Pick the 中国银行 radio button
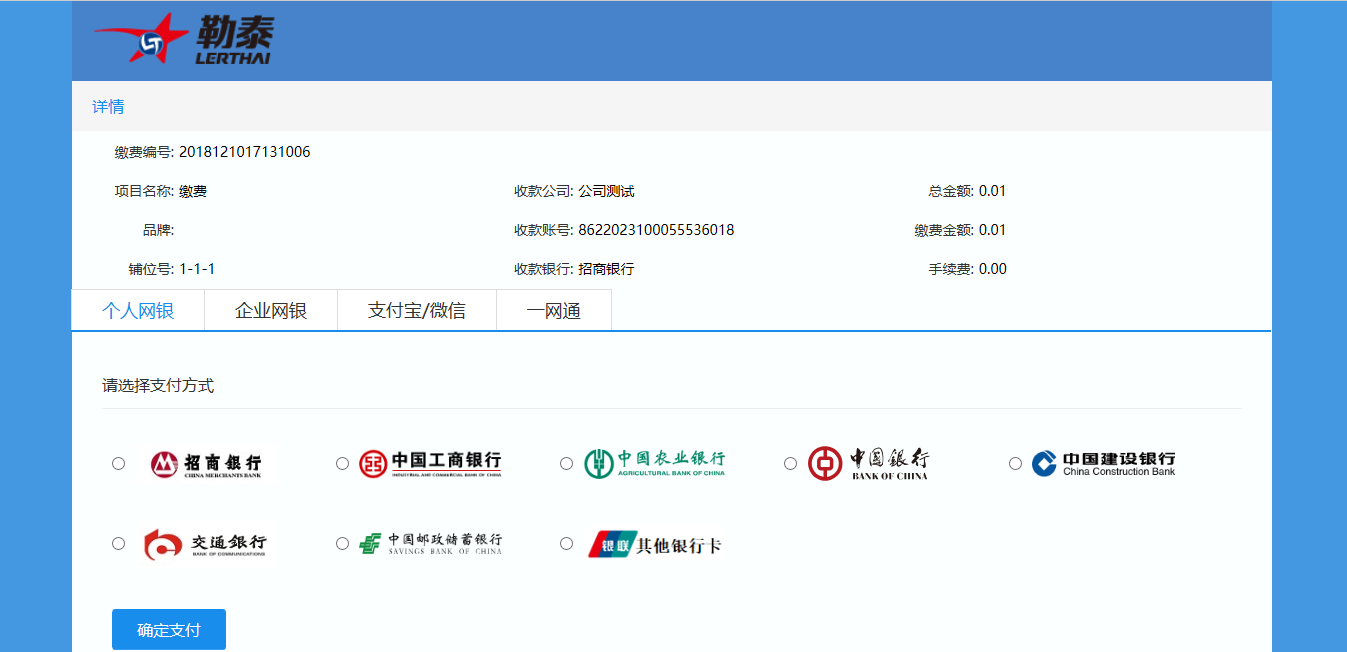This screenshot has width=1347, height=652. (791, 464)
